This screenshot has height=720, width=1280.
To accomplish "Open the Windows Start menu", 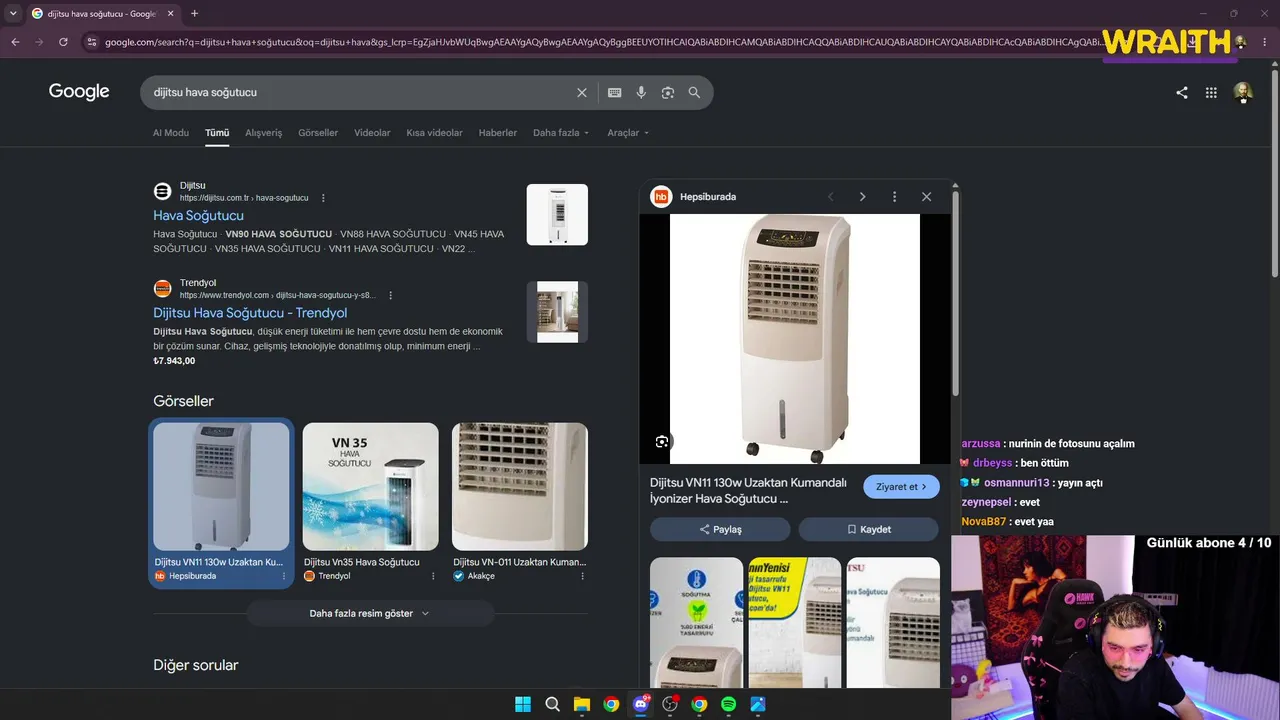I will (x=522, y=704).
